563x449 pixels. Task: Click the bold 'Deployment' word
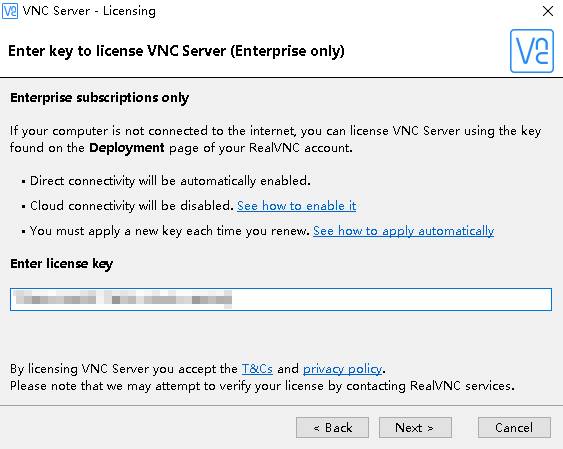tap(127, 148)
